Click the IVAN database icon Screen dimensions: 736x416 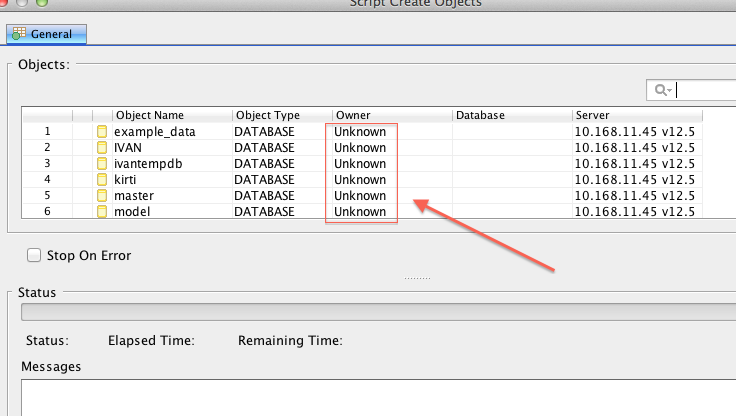click(x=101, y=148)
